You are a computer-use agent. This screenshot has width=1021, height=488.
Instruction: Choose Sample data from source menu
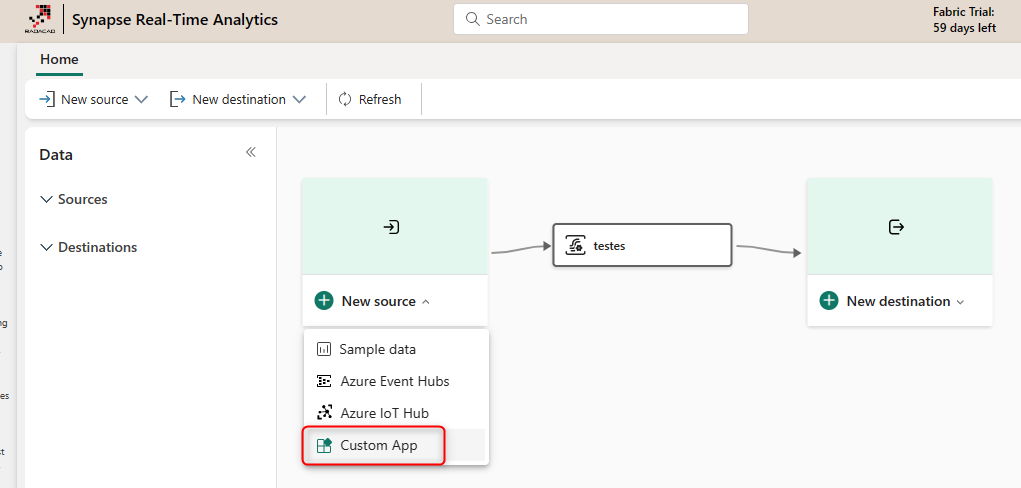[x=377, y=349]
